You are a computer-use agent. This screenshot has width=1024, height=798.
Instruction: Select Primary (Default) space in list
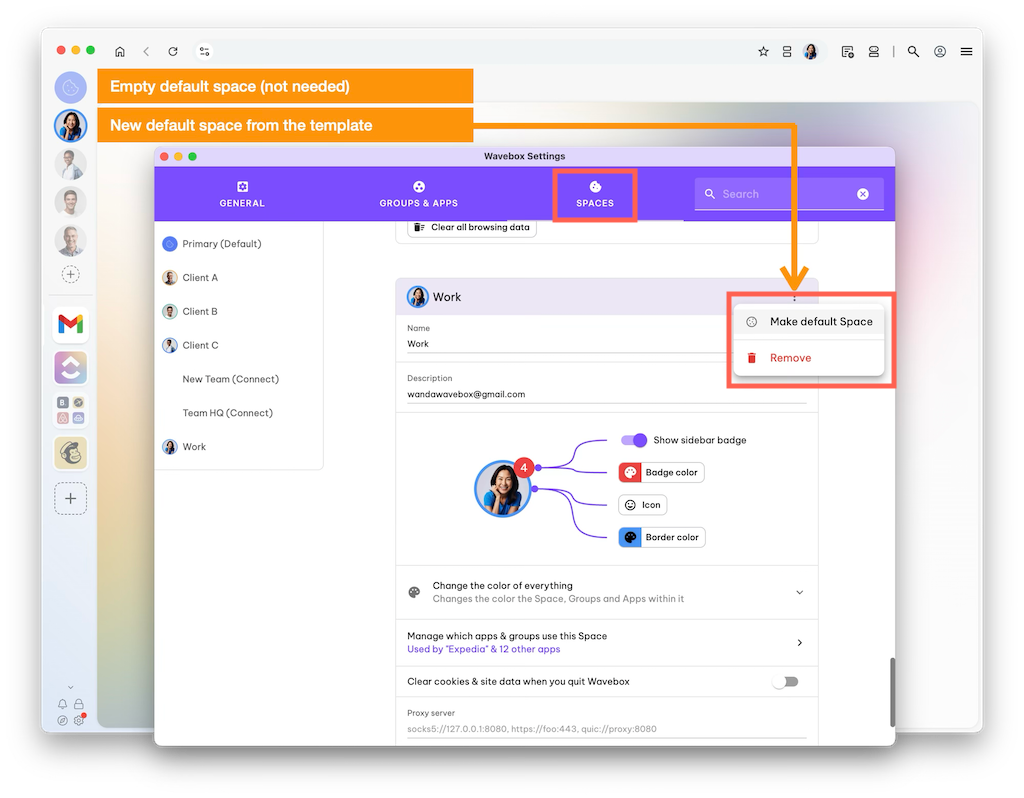coord(240,244)
